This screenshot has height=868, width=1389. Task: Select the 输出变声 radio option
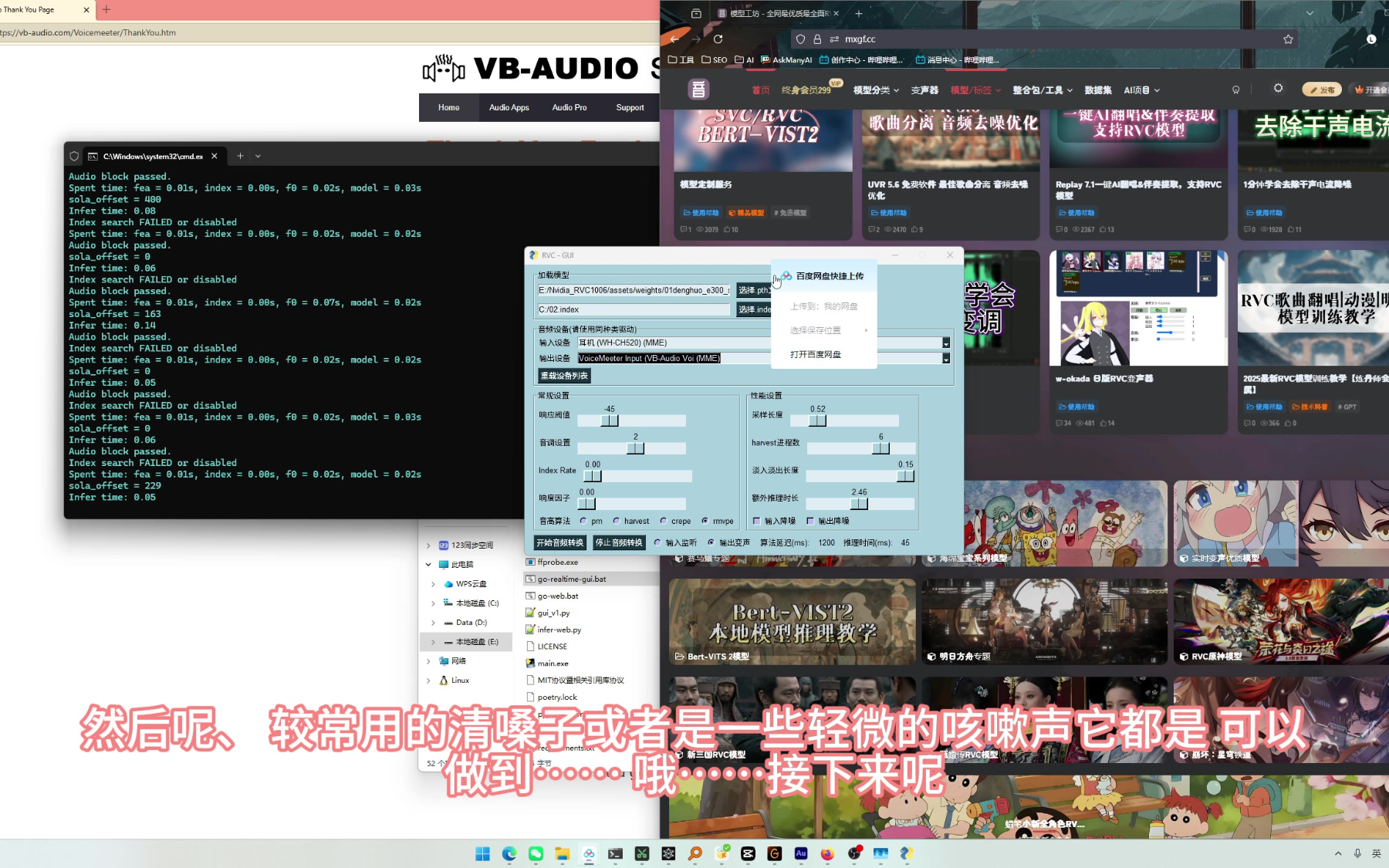(711, 542)
